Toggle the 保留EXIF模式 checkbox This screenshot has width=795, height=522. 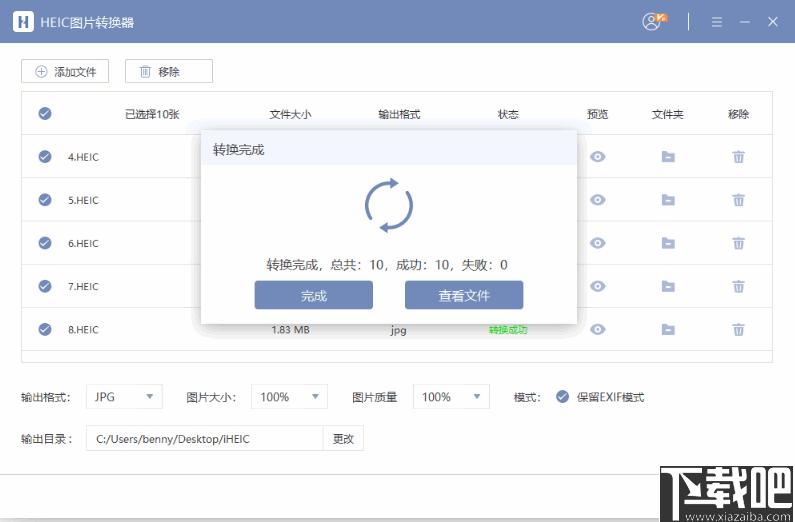pyautogui.click(x=562, y=396)
